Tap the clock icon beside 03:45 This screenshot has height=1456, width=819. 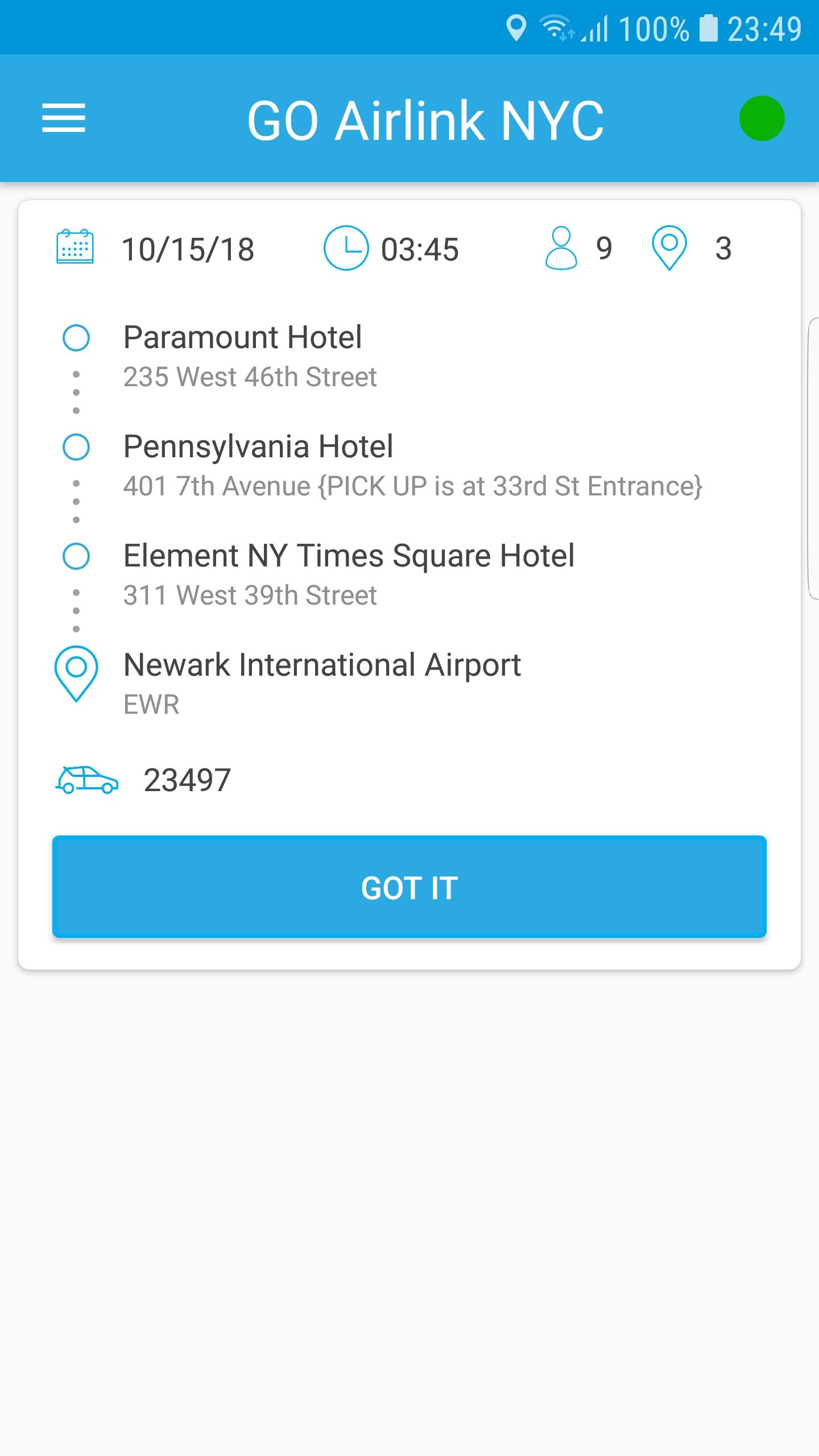[x=346, y=248]
